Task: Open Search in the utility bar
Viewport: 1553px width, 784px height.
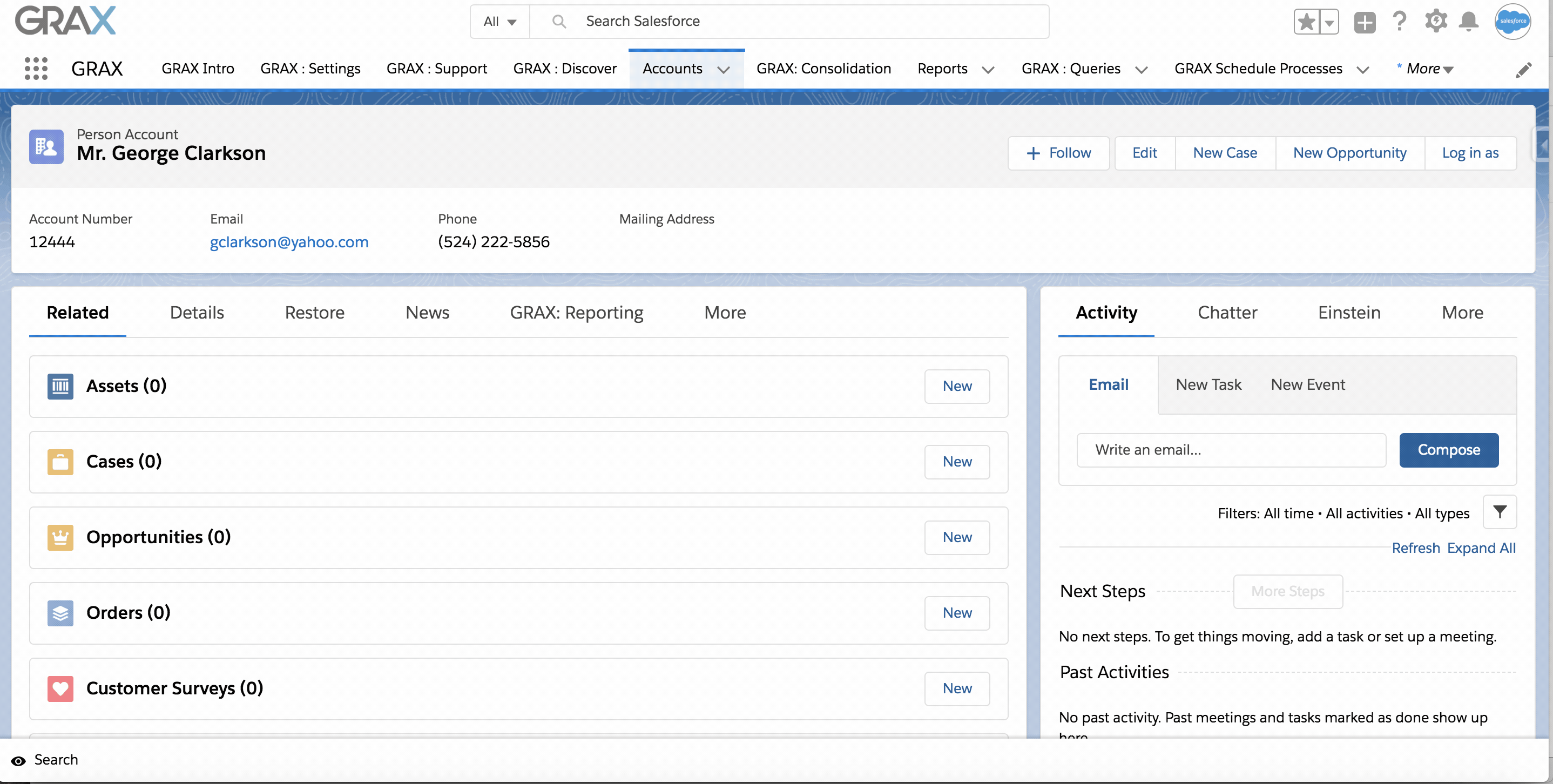Action: pos(56,760)
